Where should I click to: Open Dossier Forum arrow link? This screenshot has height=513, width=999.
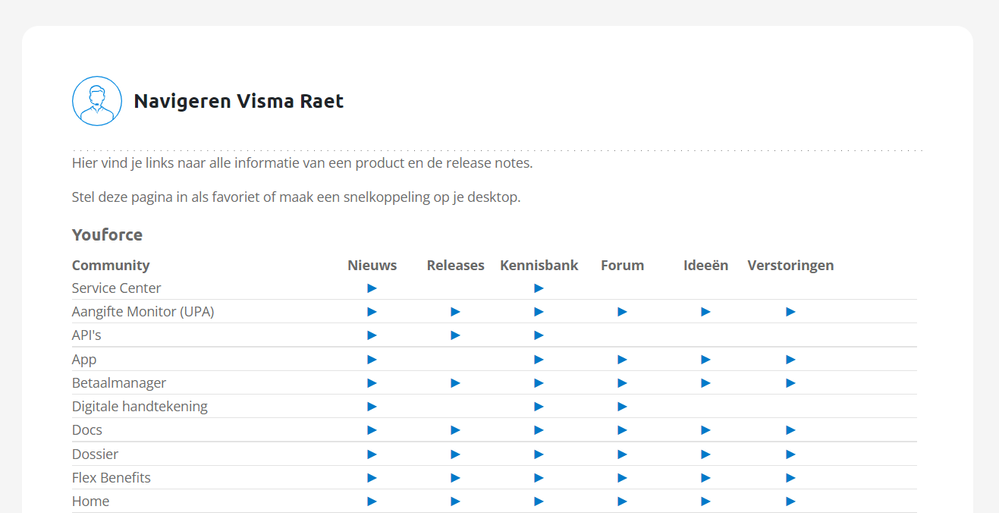pos(622,454)
